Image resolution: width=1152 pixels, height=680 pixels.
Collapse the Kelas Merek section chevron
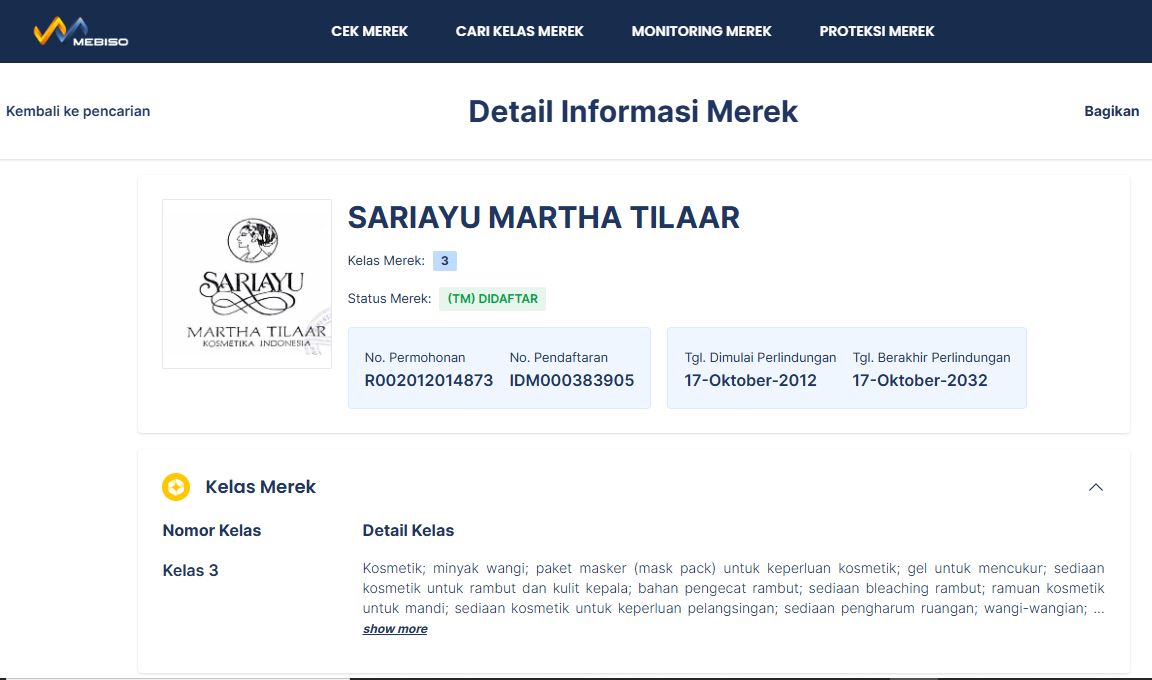1095,487
